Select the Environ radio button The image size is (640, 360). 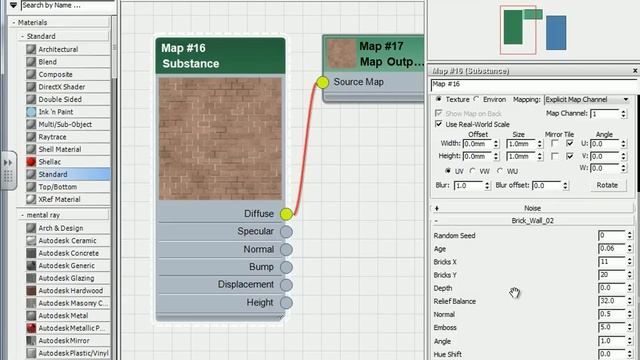click(x=476, y=99)
